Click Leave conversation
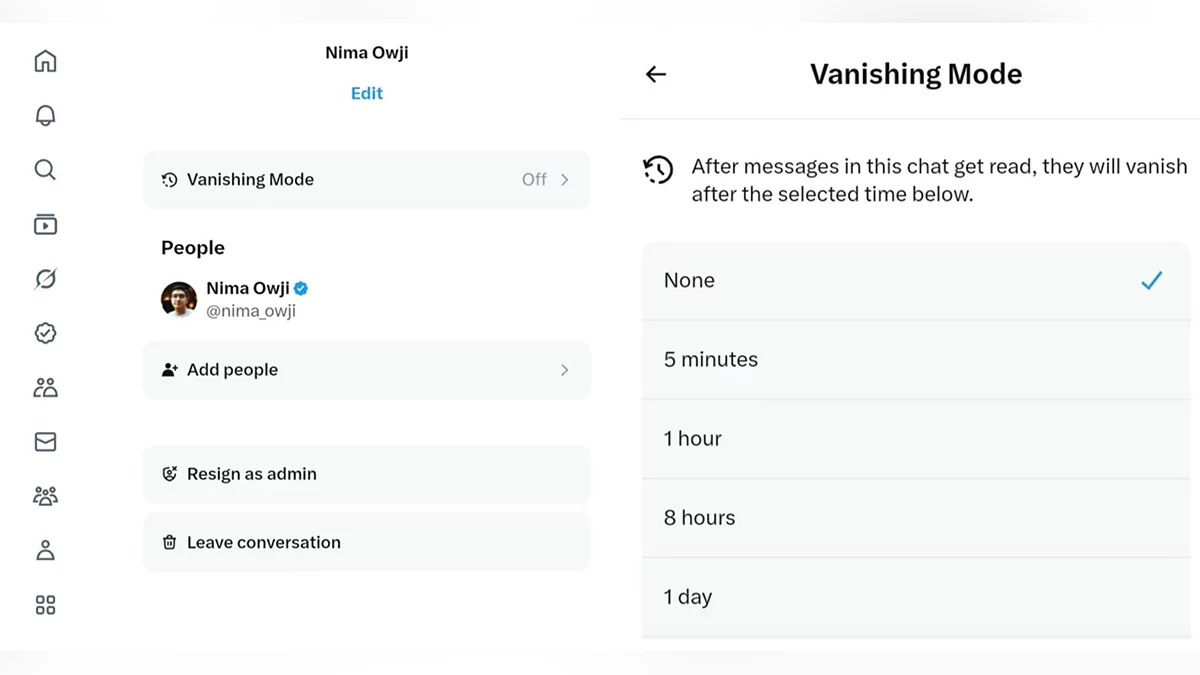Screen dimensions: 1200x675 (x=366, y=542)
